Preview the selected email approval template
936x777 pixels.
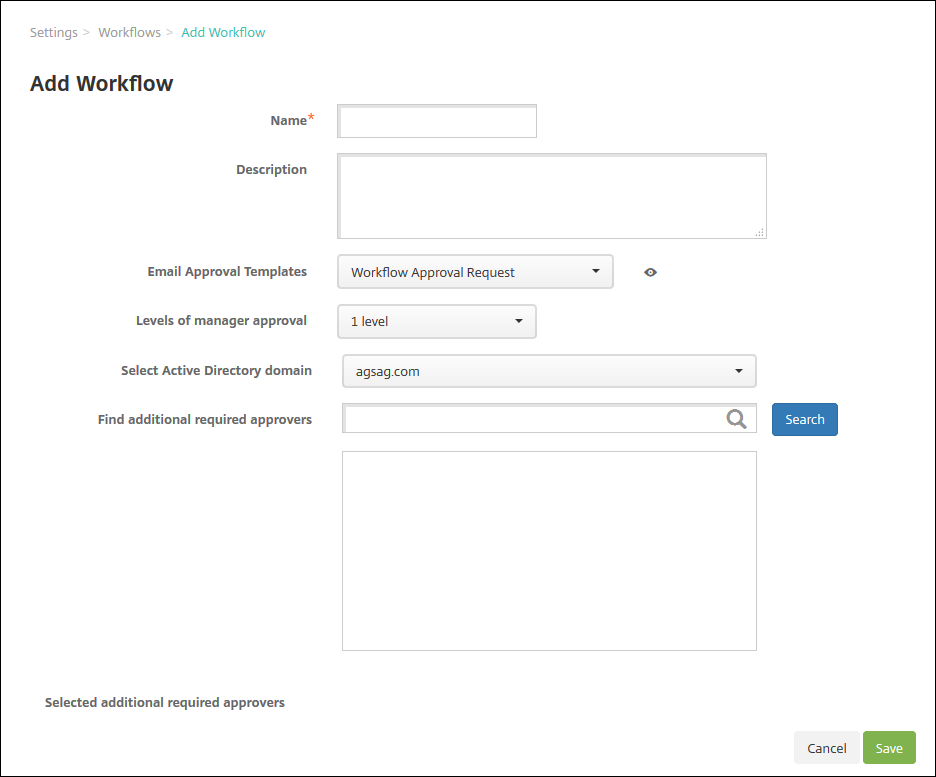[650, 272]
